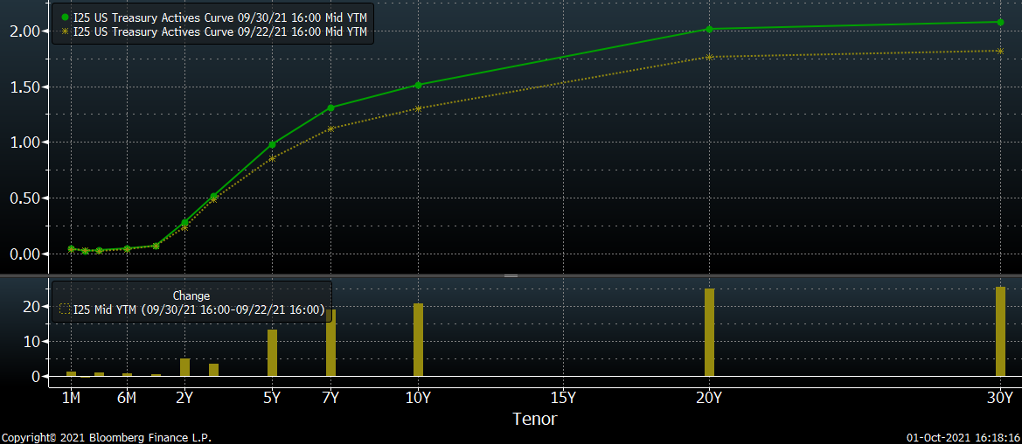Select the green 3Y data point near 0.52

(x=214, y=196)
